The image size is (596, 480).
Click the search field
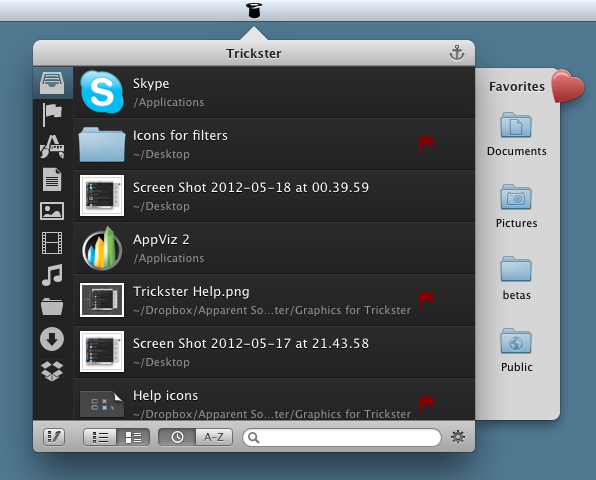[x=342, y=437]
